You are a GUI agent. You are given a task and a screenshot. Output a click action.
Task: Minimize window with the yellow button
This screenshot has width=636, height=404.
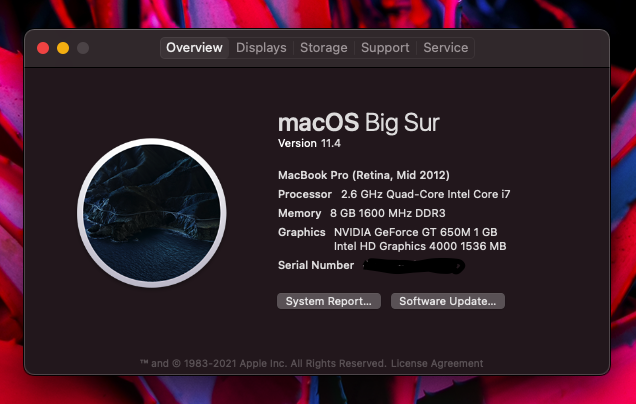[x=63, y=48]
